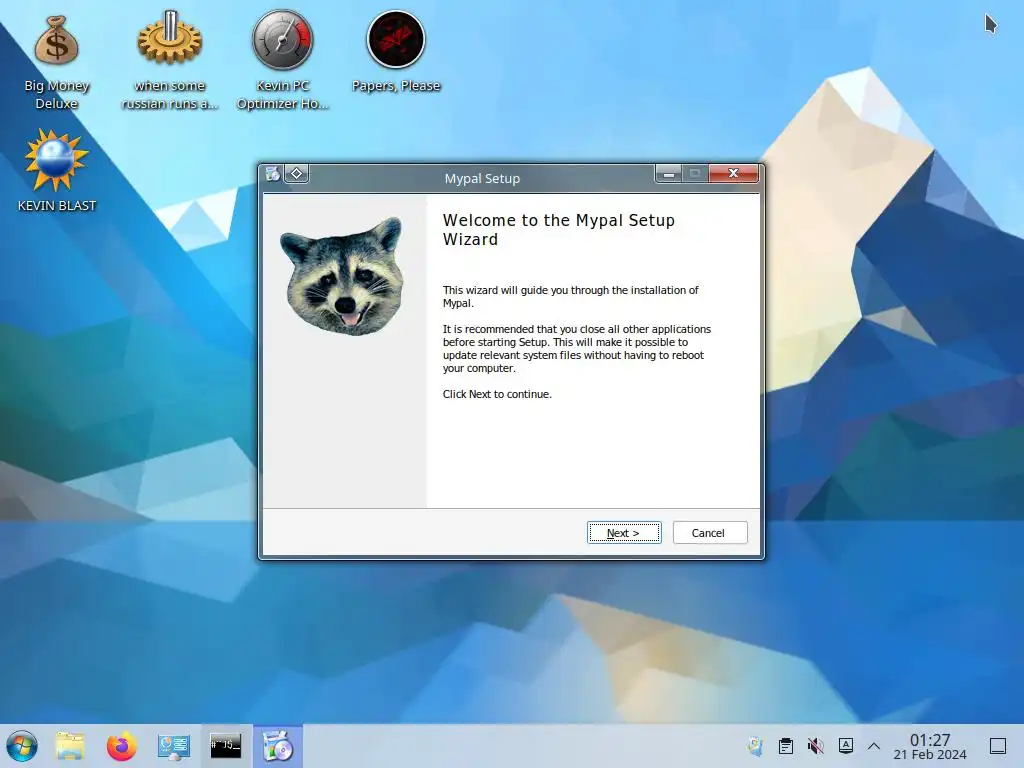The width and height of the screenshot is (1024, 768).
Task: Open system settings taskbar icon
Action: [x=174, y=746]
